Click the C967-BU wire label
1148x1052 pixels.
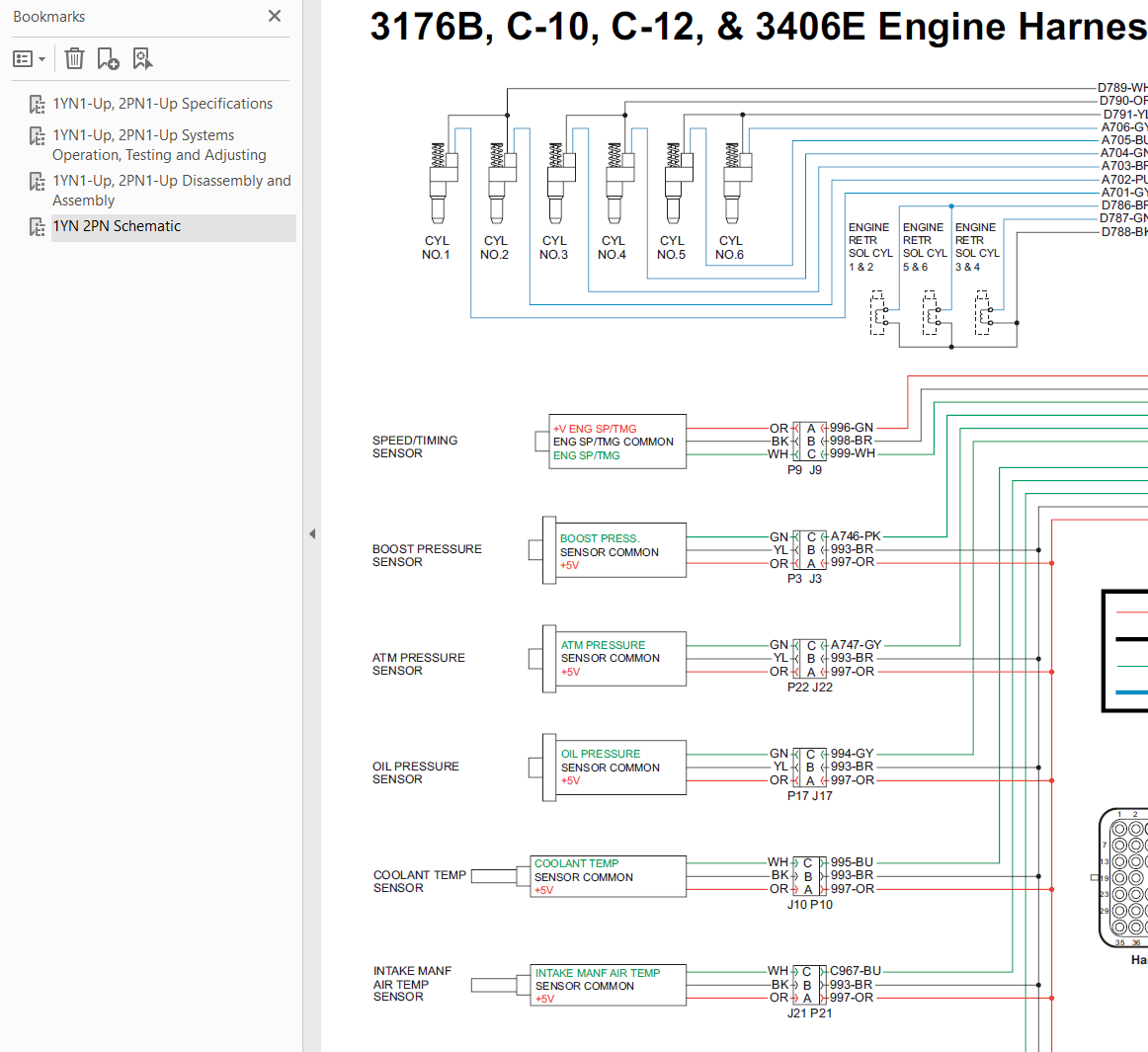point(856,971)
